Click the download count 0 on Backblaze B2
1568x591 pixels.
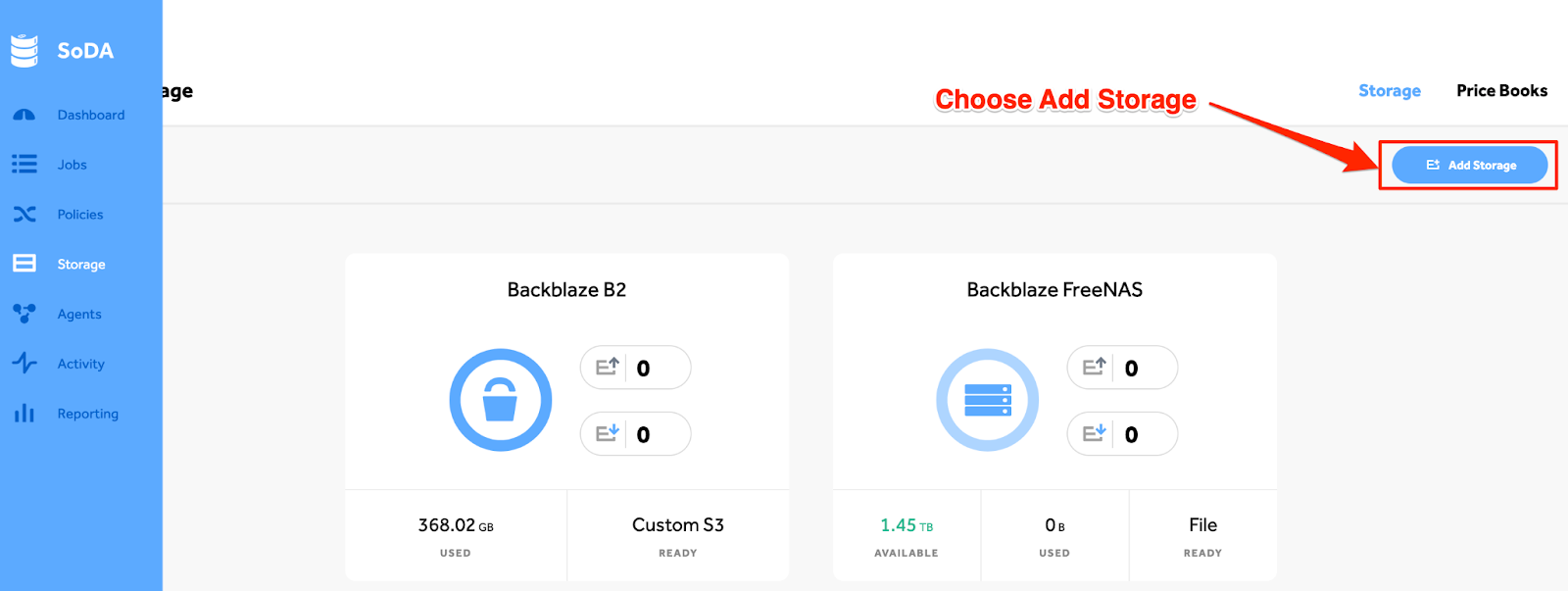643,435
